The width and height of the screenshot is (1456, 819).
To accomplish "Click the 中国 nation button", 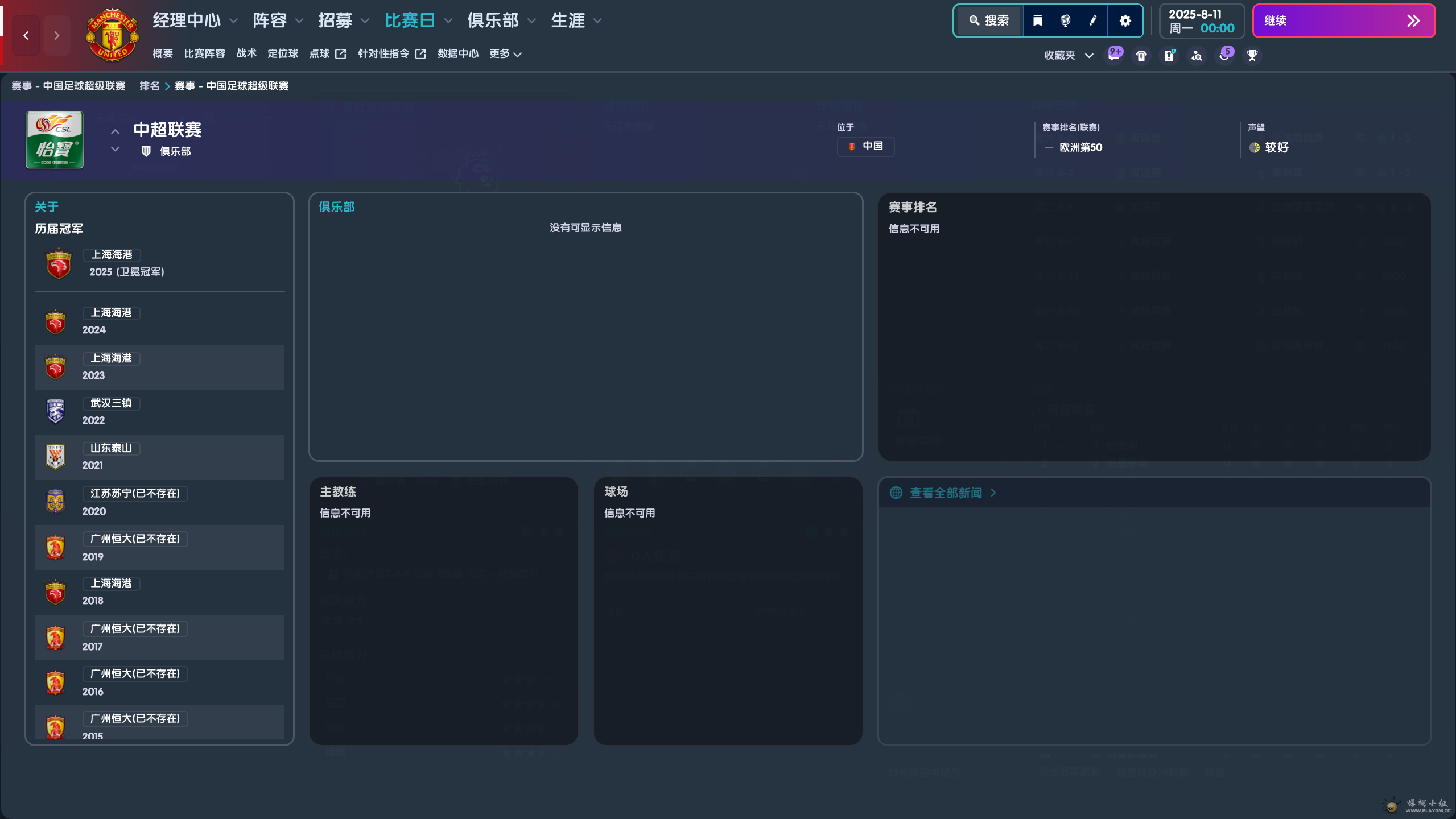I will (x=865, y=146).
